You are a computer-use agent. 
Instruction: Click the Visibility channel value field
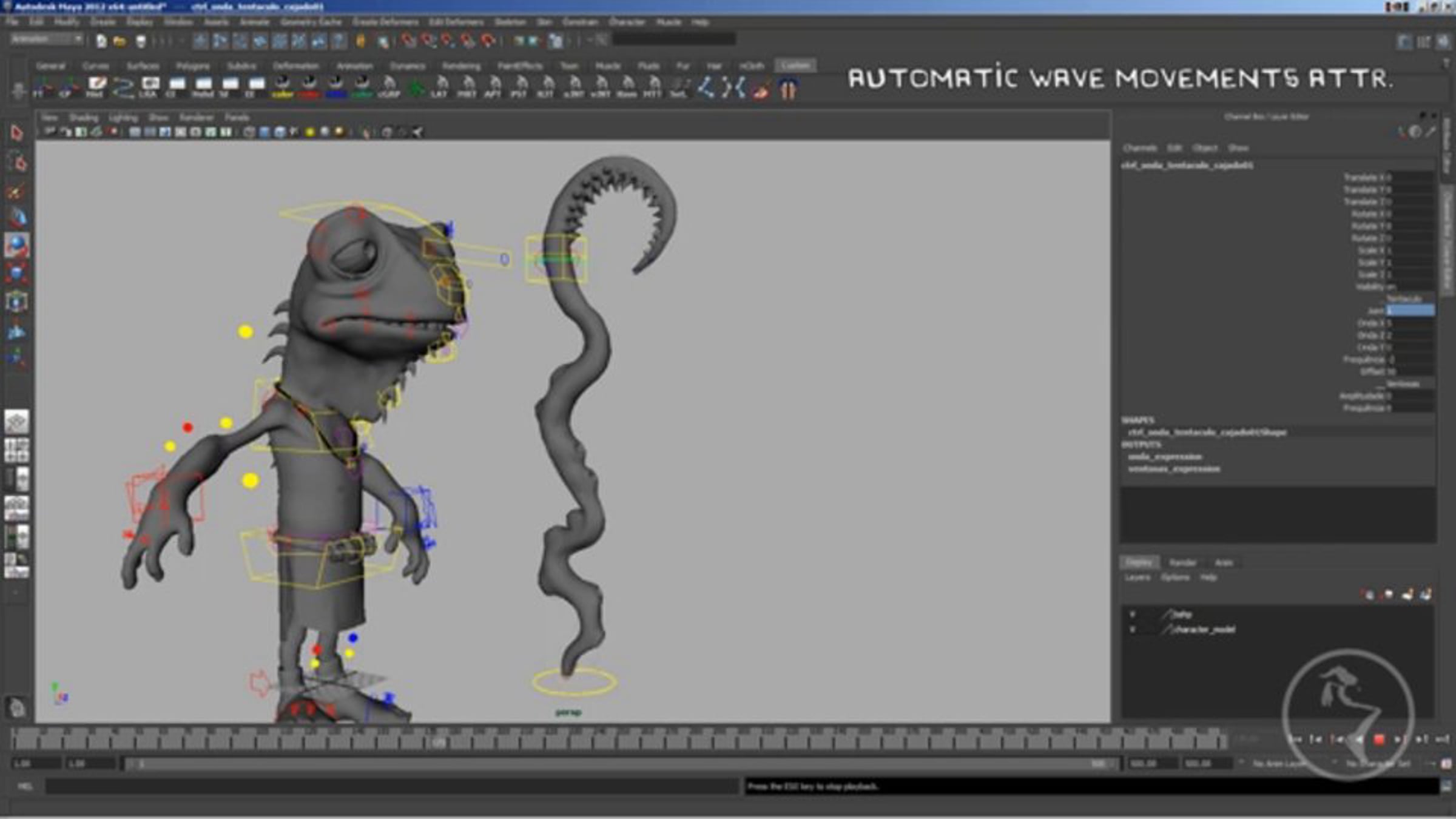(x=1410, y=286)
